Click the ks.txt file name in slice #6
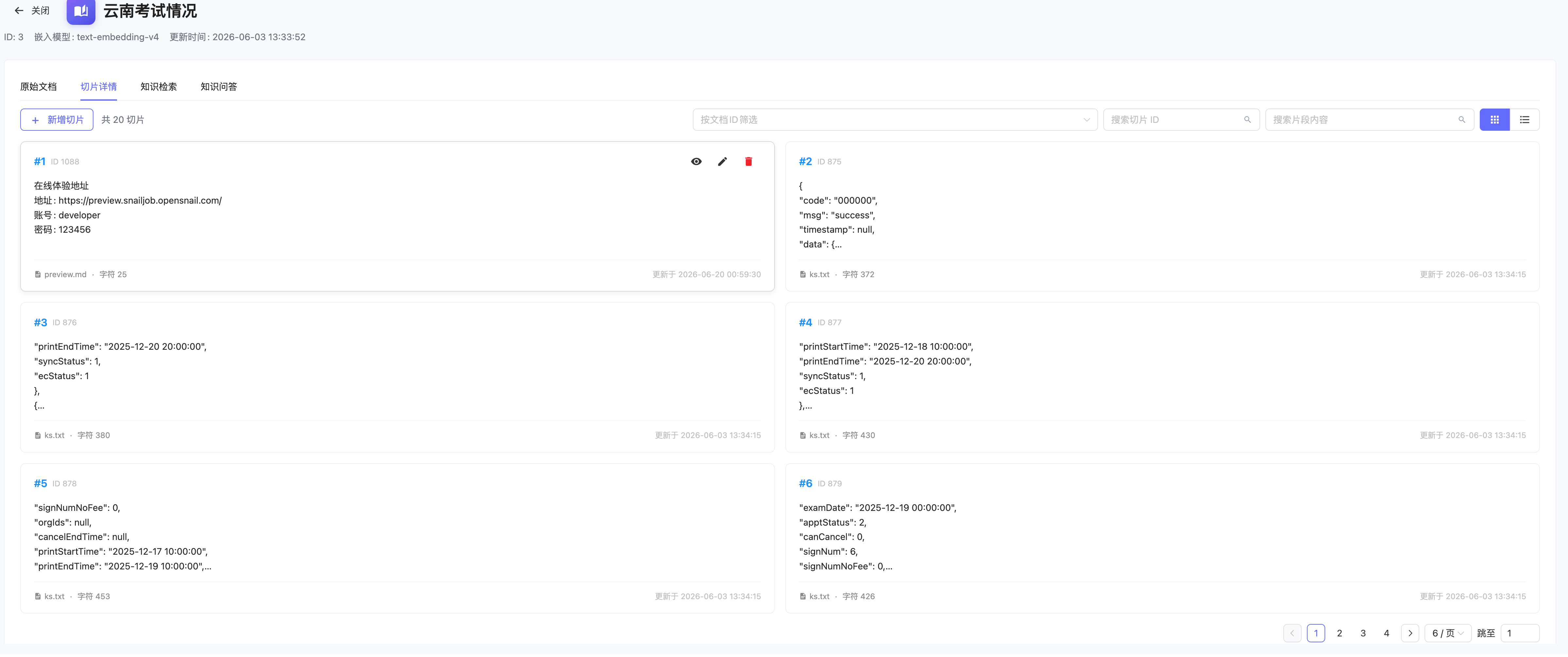 pos(819,597)
